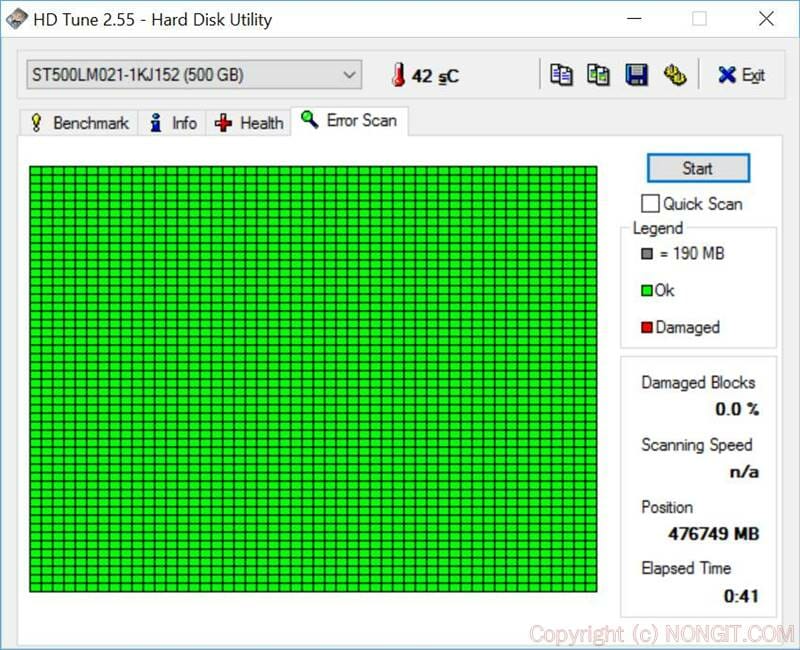Click the copy screenshot to clipboard icon
Screen dimensions: 800x650
(x=598, y=74)
